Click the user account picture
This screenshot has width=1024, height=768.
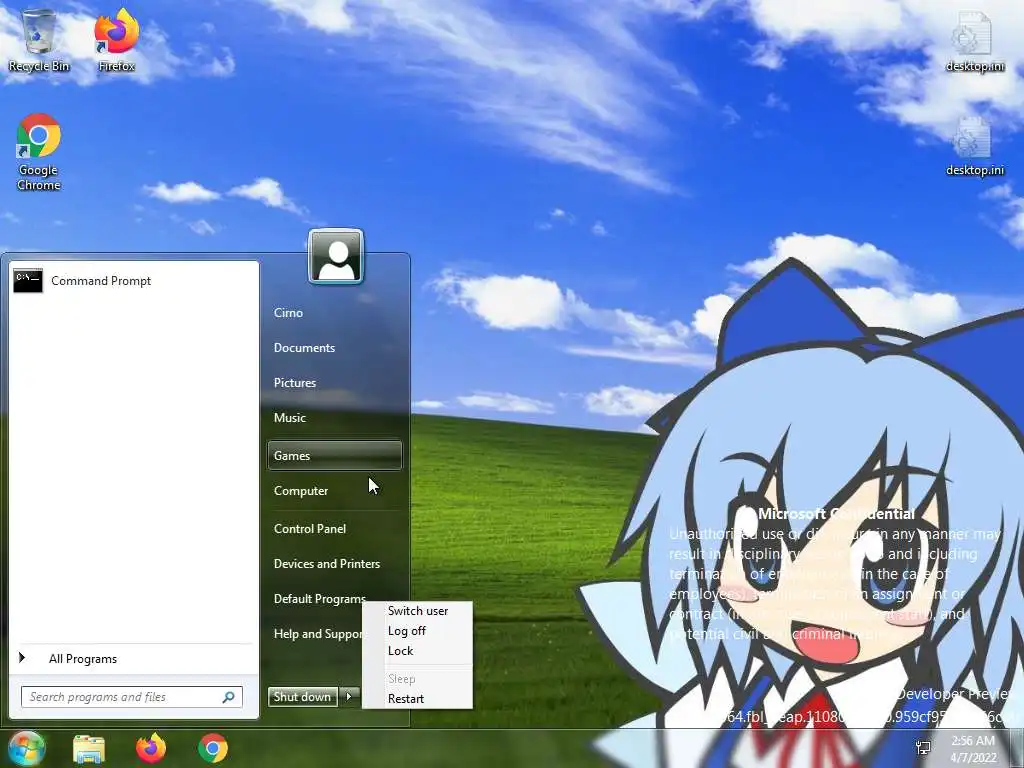click(336, 256)
